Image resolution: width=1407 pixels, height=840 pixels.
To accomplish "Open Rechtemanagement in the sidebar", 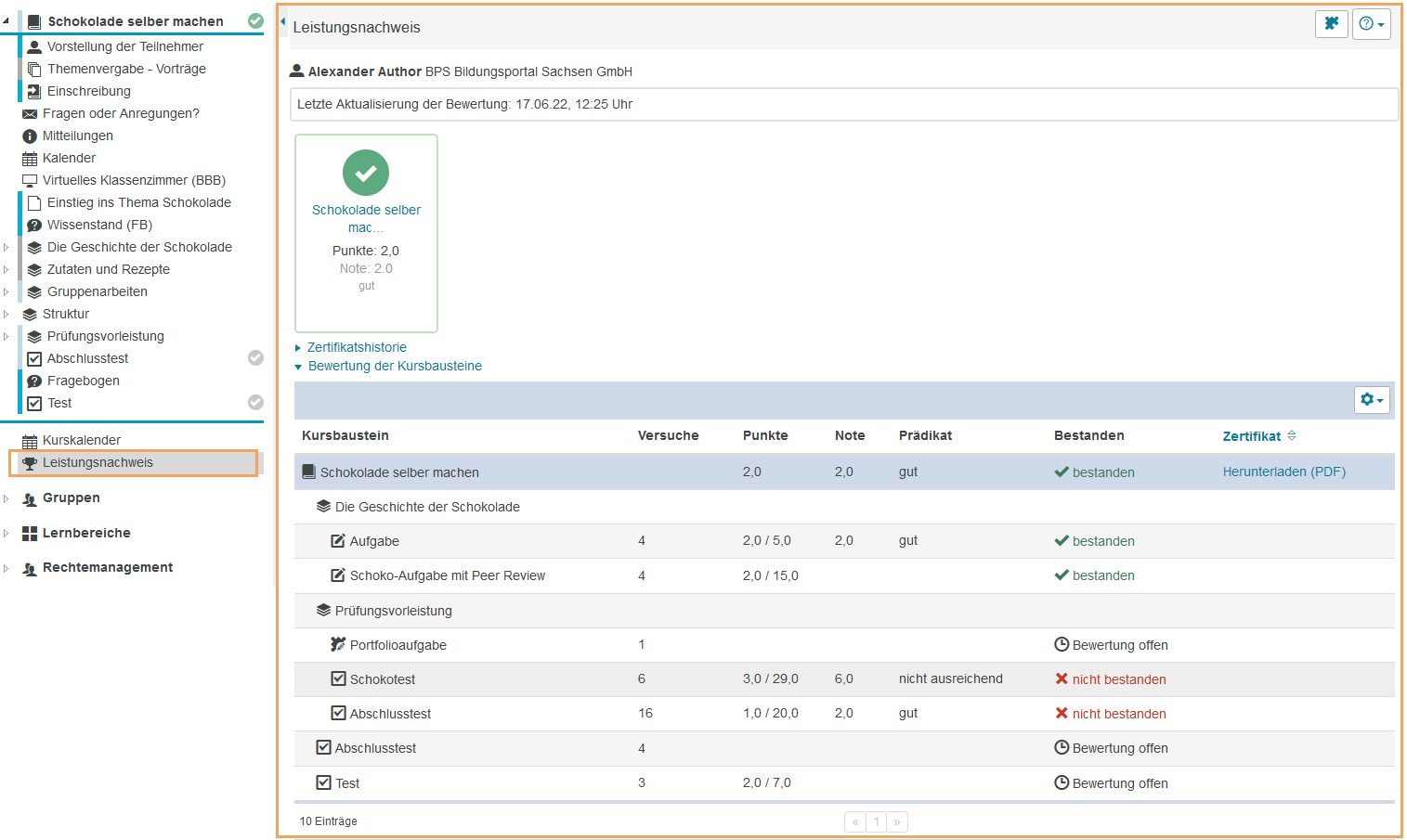I will 107,567.
